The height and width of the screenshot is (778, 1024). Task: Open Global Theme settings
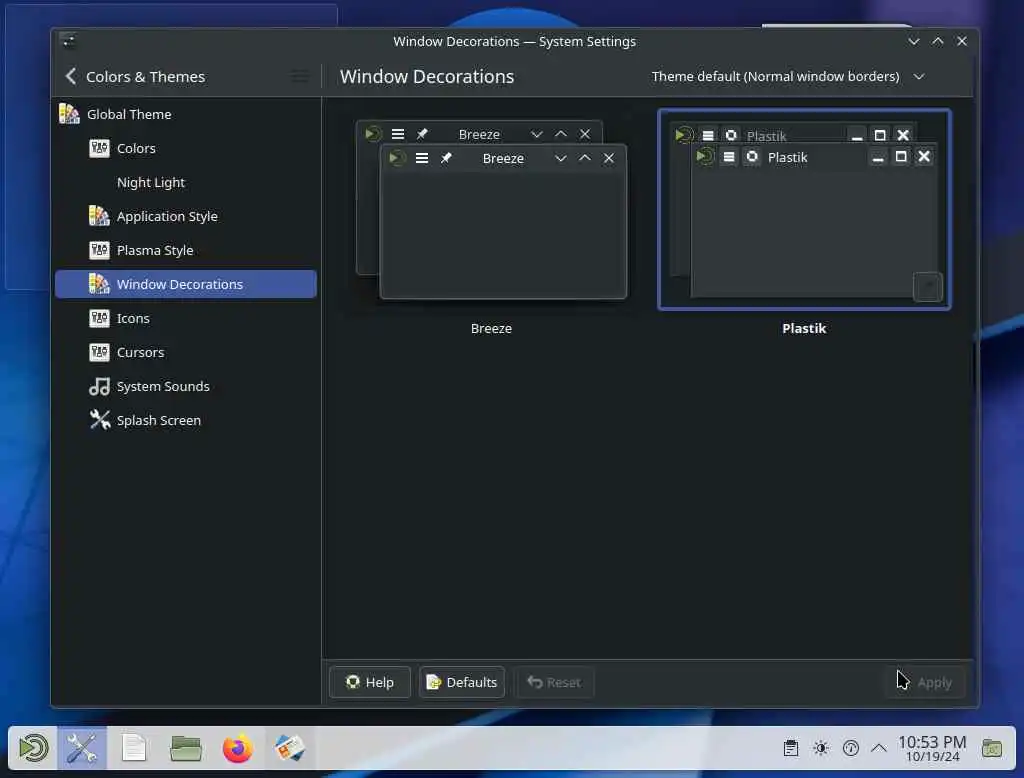(x=186, y=114)
